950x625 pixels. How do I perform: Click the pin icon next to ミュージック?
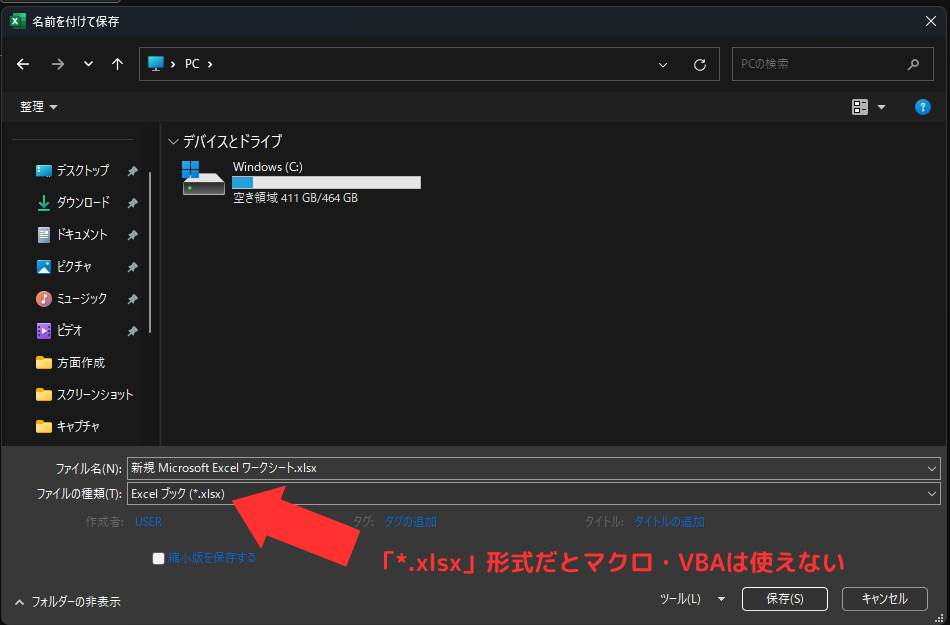click(132, 299)
